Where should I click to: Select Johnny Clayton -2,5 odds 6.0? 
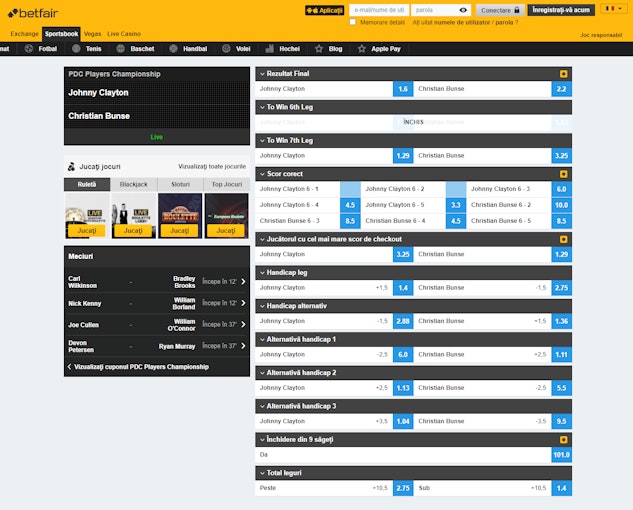coord(403,355)
